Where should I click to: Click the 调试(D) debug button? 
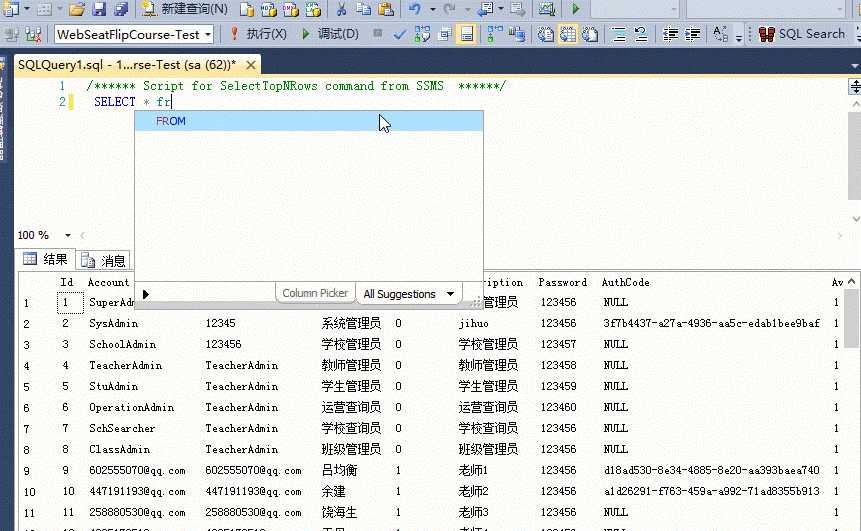[330, 34]
